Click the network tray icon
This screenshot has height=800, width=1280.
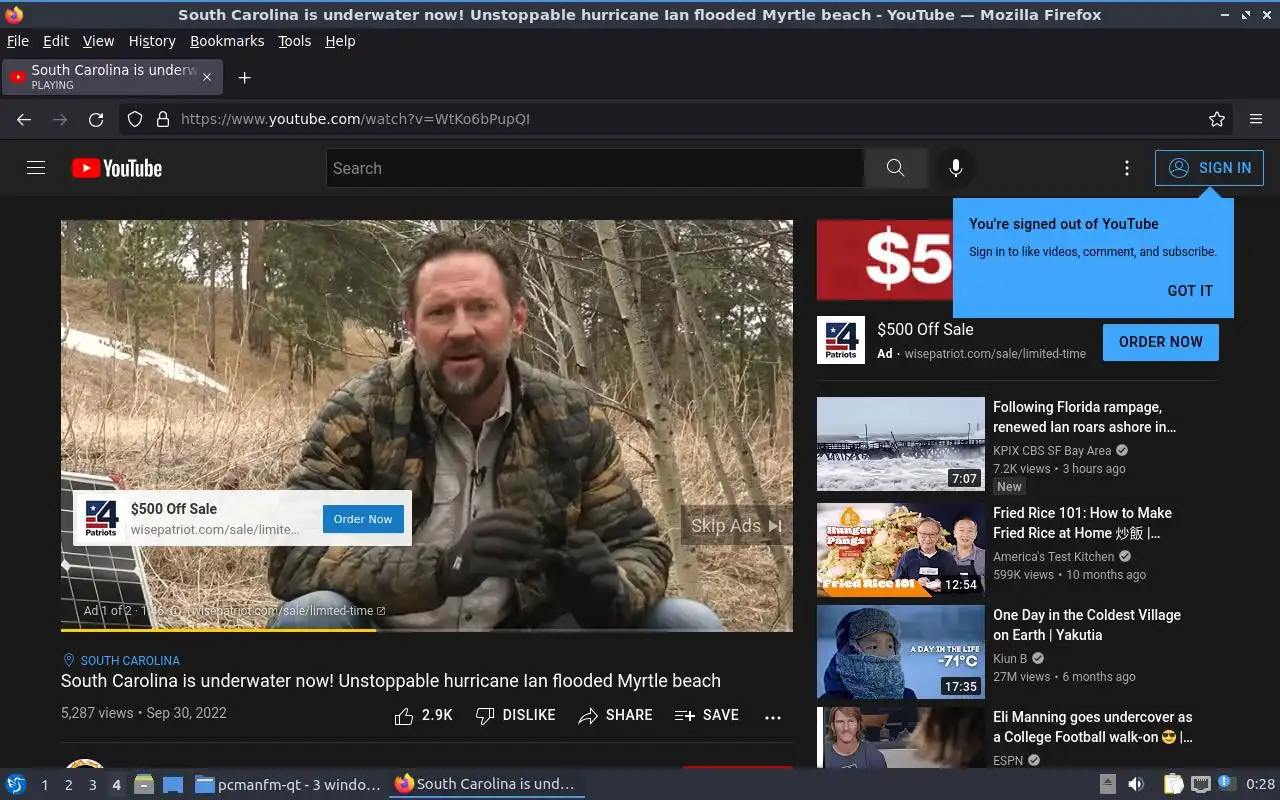pos(1201,784)
